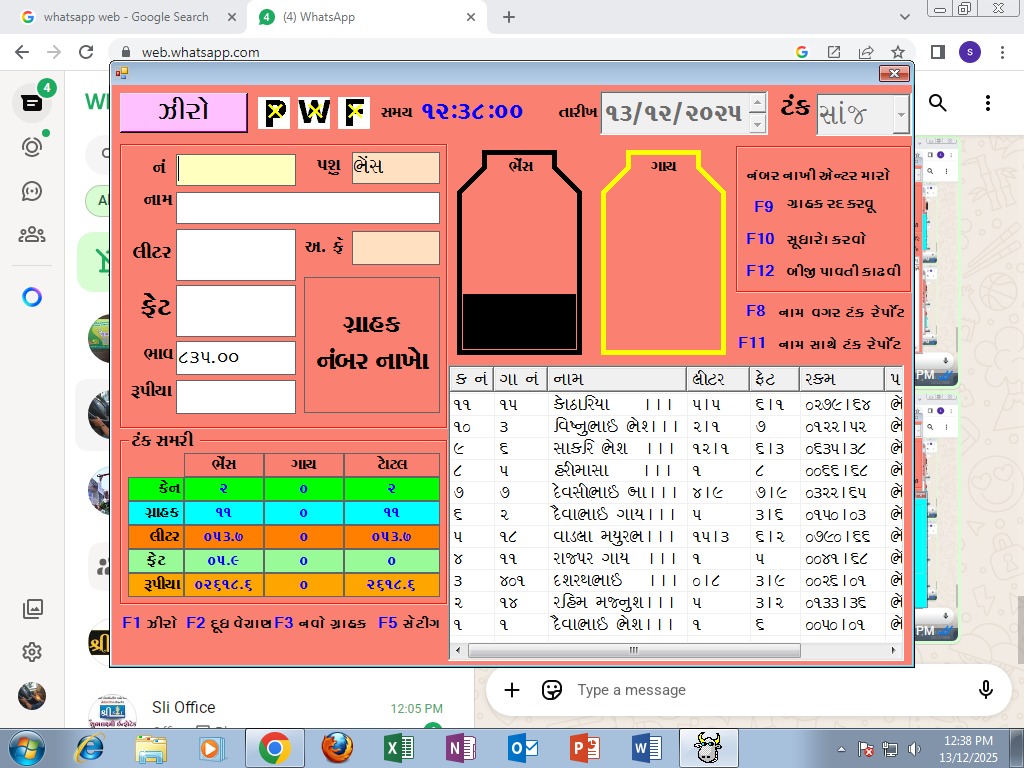
Task: Open the emoji picker in WhatsApp
Action: point(552,690)
